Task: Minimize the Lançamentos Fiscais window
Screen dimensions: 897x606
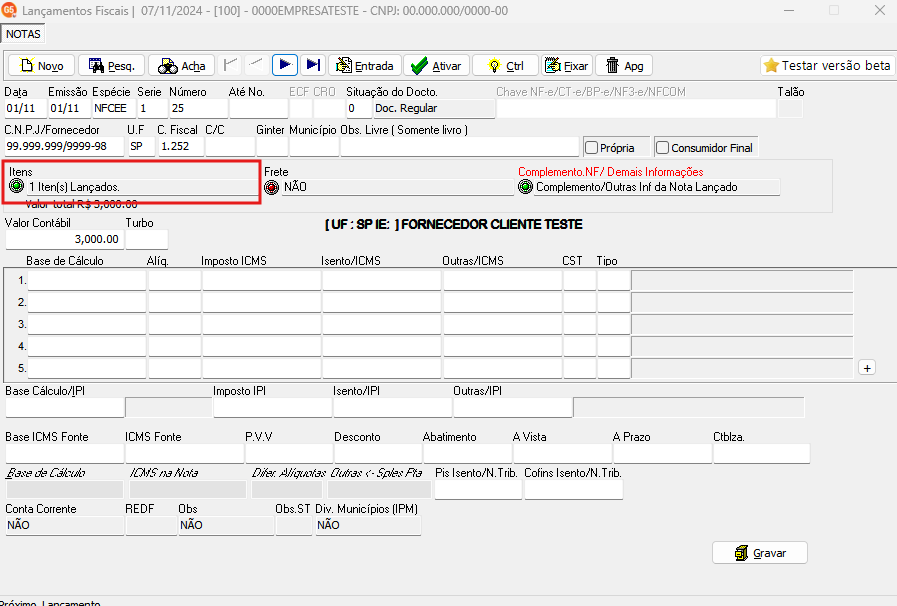Action: (x=789, y=10)
